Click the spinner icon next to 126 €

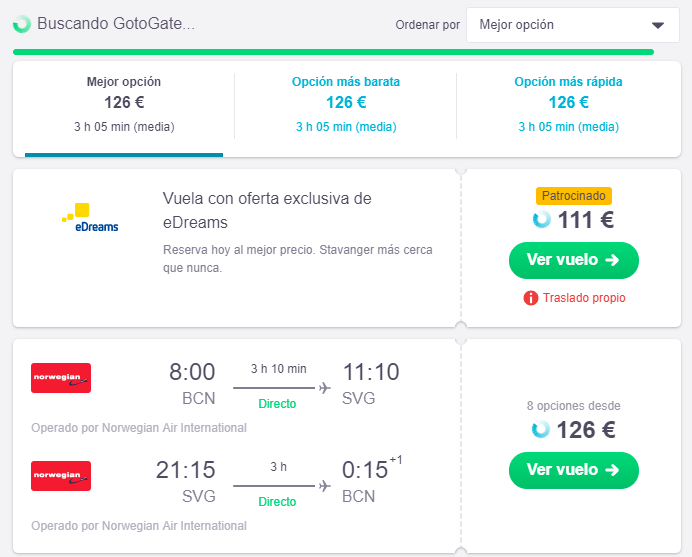(x=541, y=430)
